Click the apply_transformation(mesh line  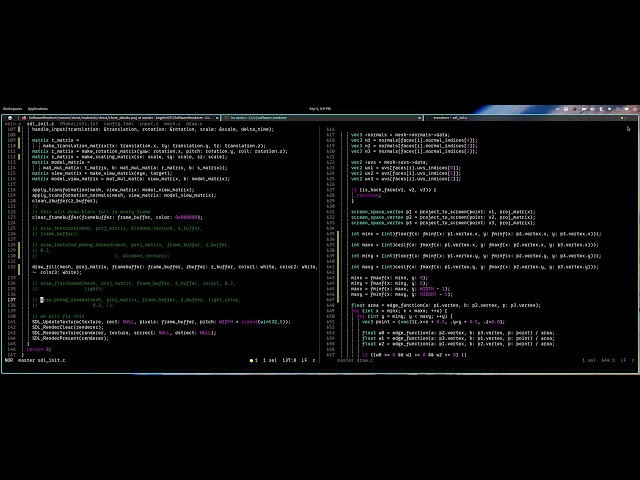pos(113,190)
